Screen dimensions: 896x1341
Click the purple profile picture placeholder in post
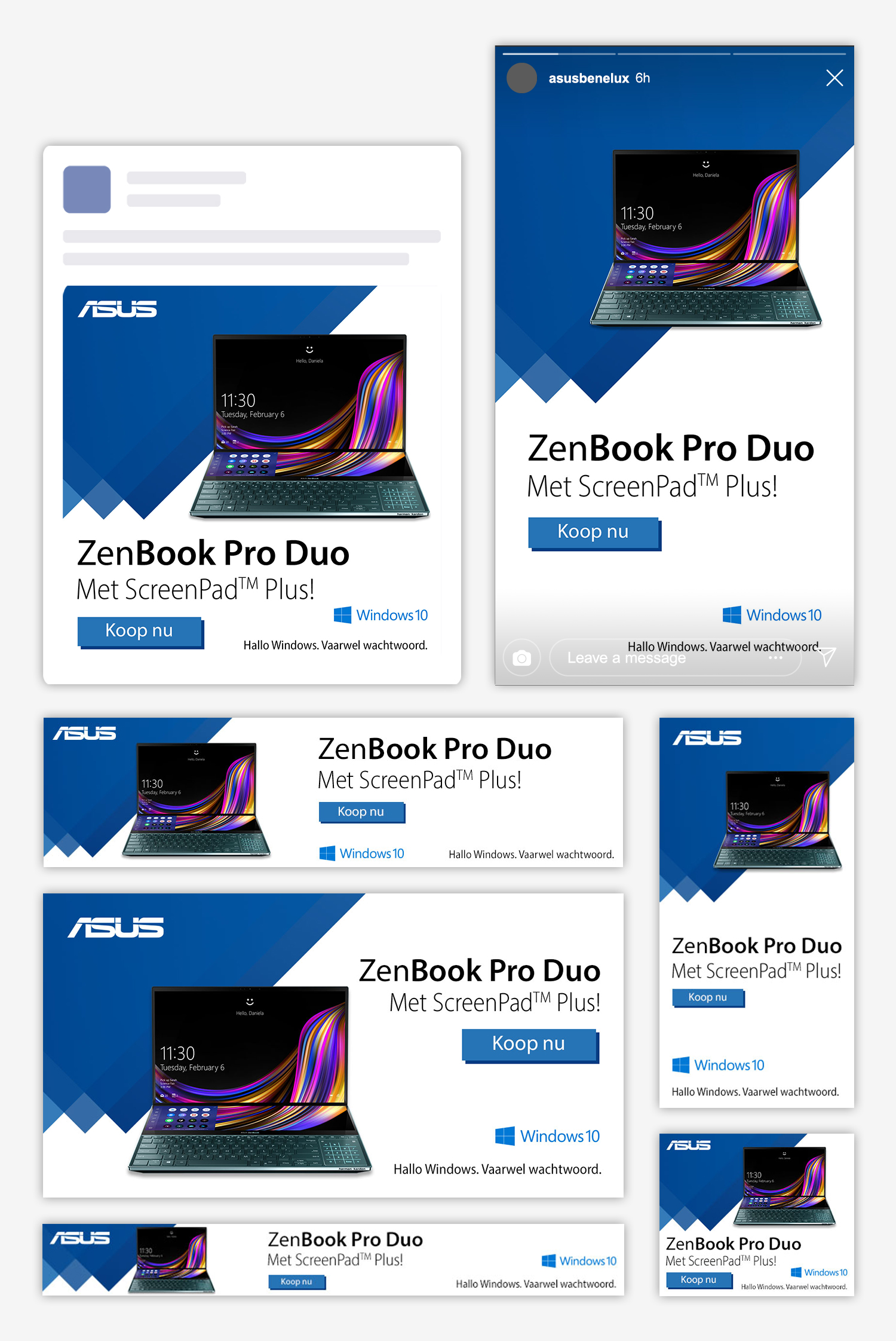tap(87, 189)
